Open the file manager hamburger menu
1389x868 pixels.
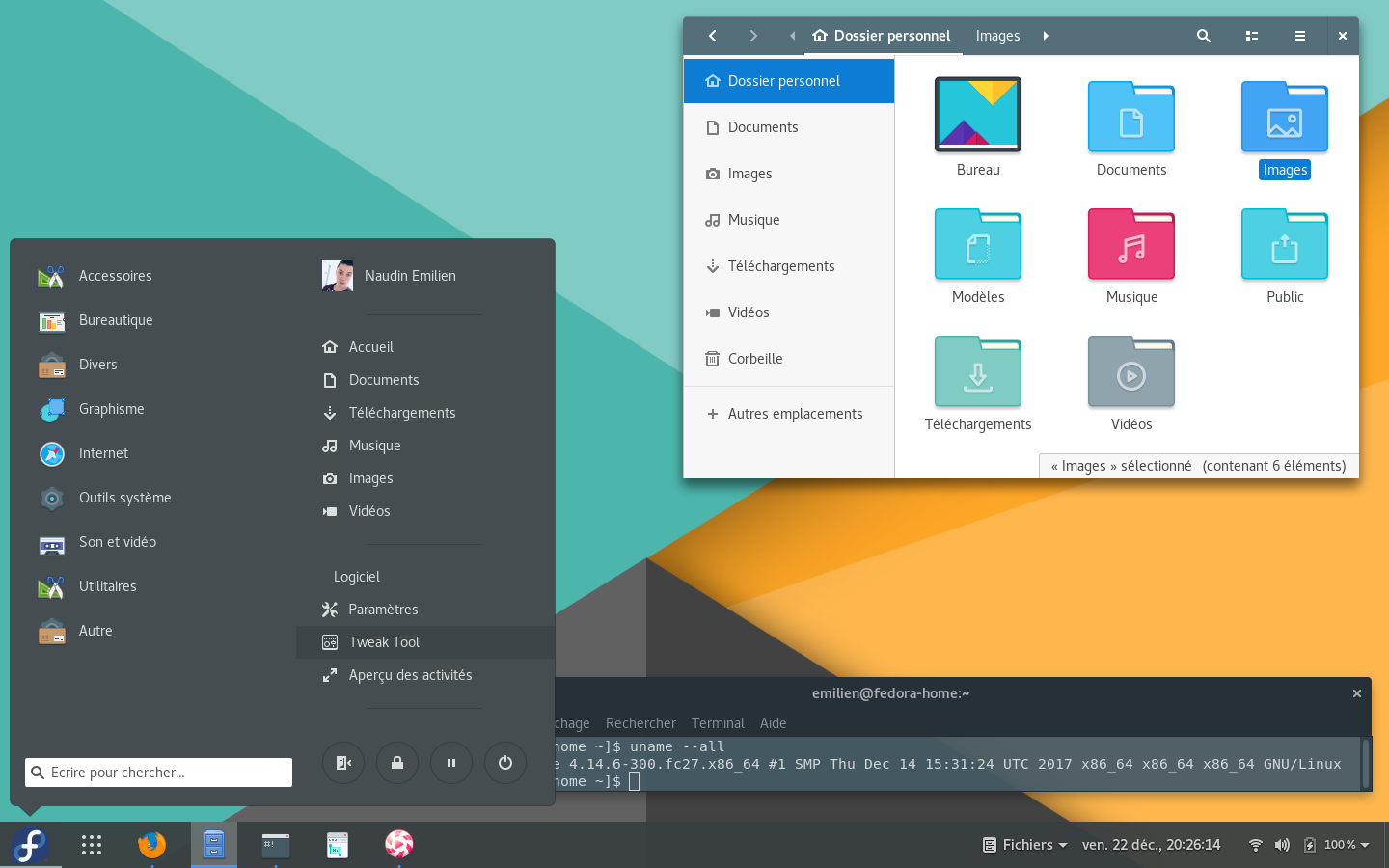point(1299,36)
